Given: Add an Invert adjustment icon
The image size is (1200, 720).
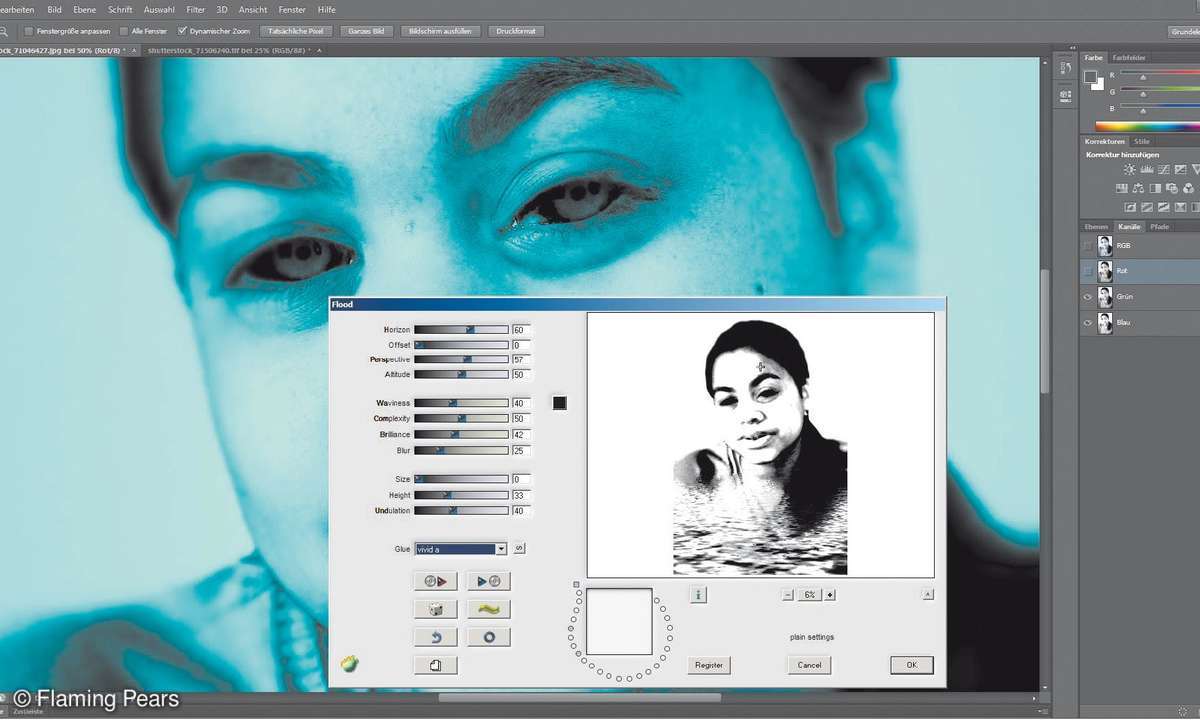Looking at the screenshot, I should pos(1130,207).
